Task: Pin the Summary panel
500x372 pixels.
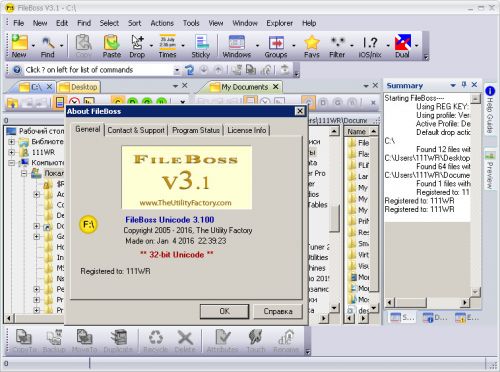Action: 464,85
